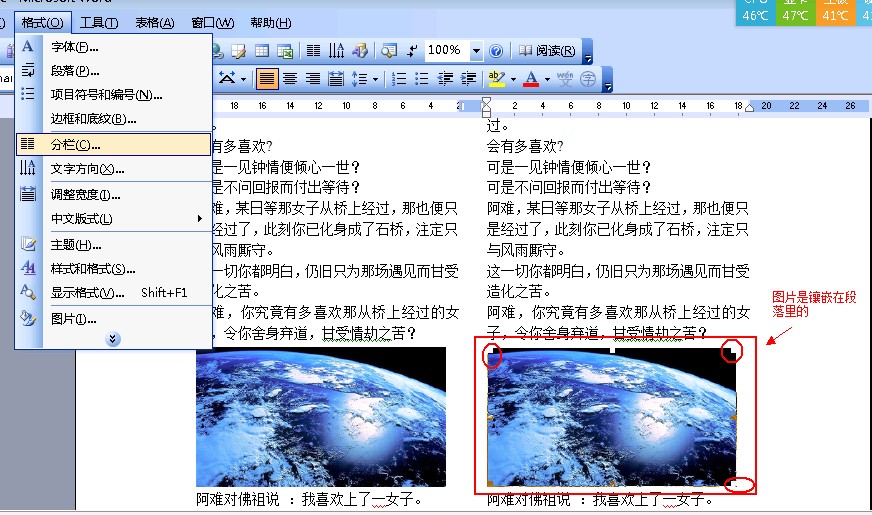Click the 100% zoom field
Screen dimensions: 872x515
click(x=447, y=51)
